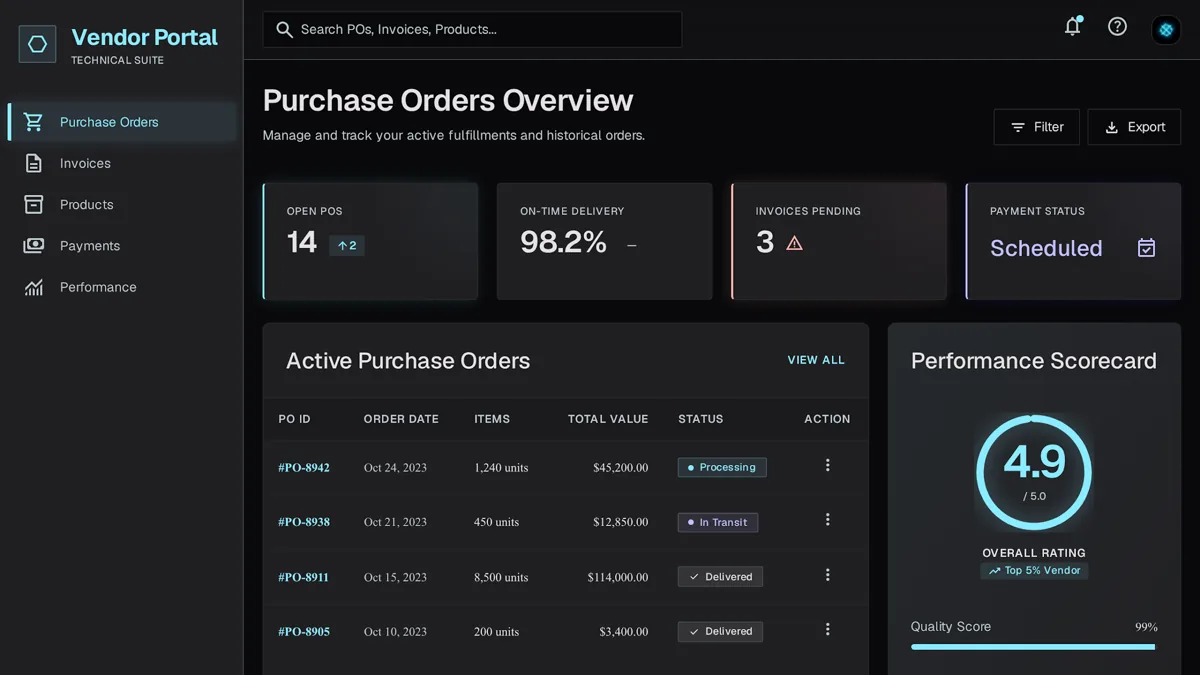Open the help question mark icon

pos(1117,27)
